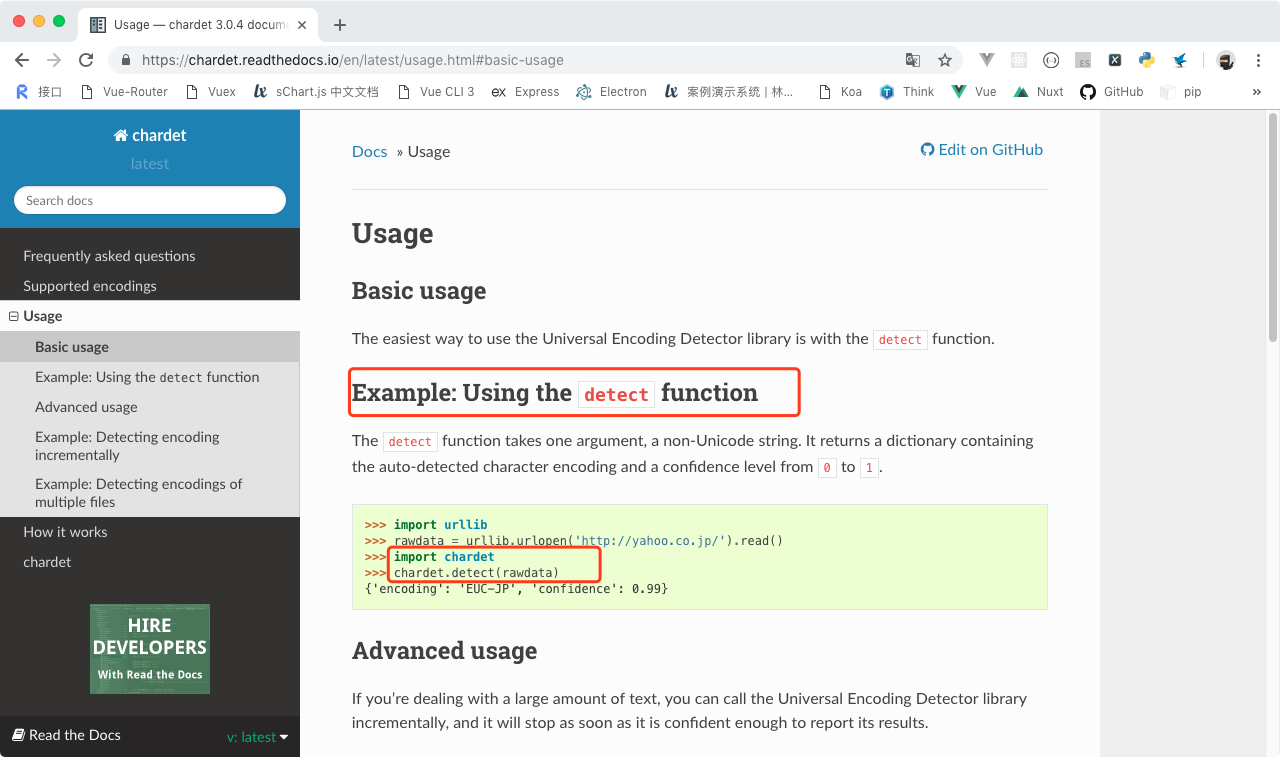This screenshot has height=757, width=1280.
Task: Focus the Search docs field
Action: click(x=150, y=200)
